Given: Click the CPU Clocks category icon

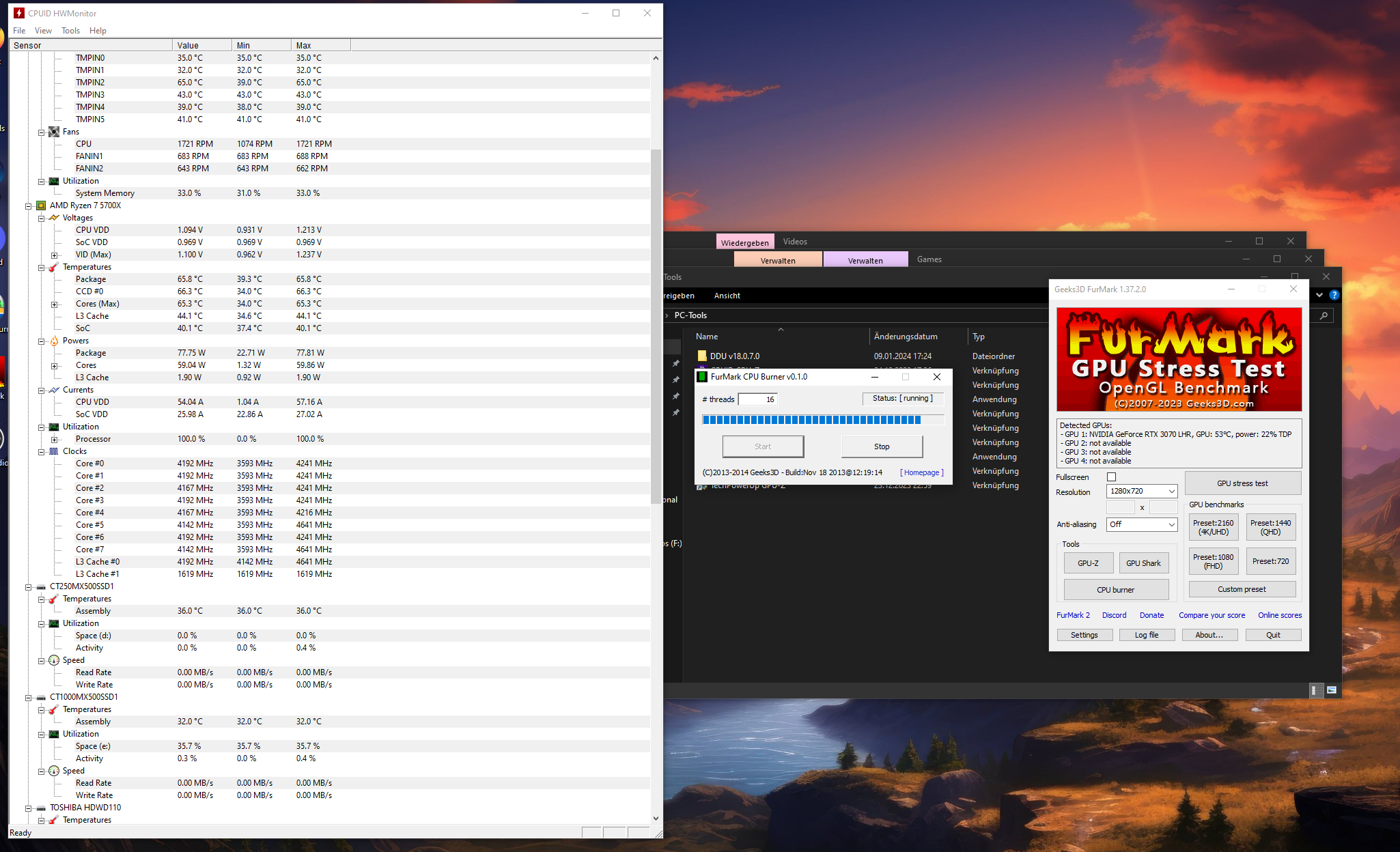Looking at the screenshot, I should (x=54, y=451).
